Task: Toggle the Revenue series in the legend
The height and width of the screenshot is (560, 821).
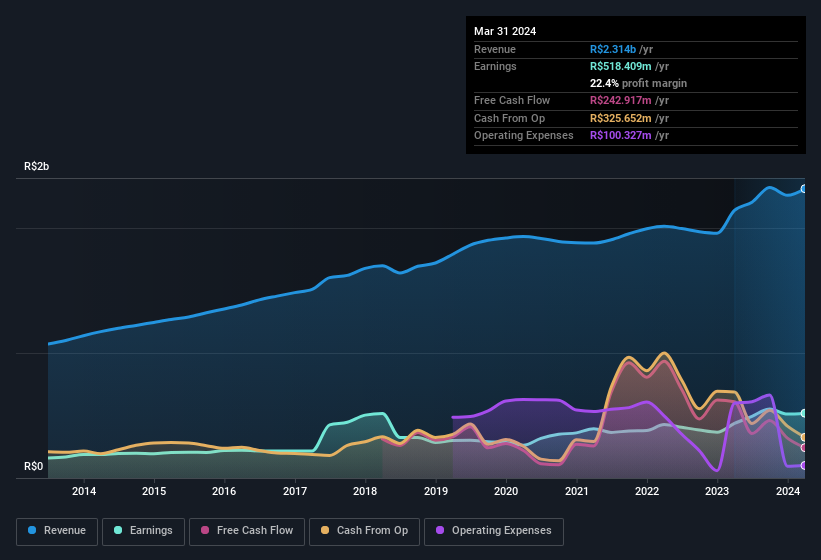Action: 58,531
